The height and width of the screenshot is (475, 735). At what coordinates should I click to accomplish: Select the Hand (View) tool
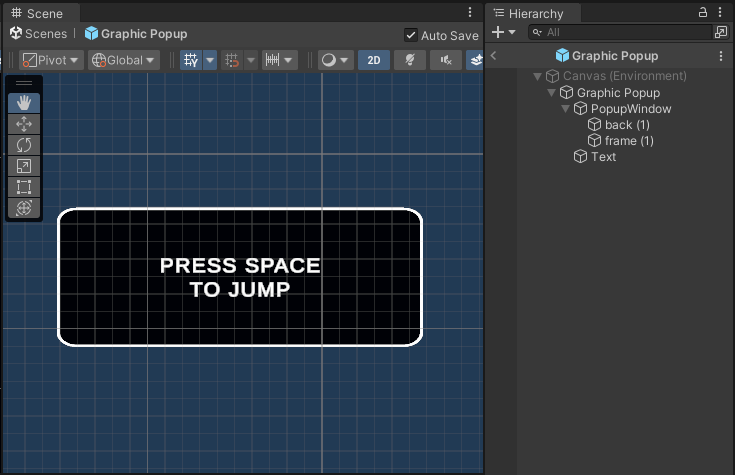click(24, 103)
